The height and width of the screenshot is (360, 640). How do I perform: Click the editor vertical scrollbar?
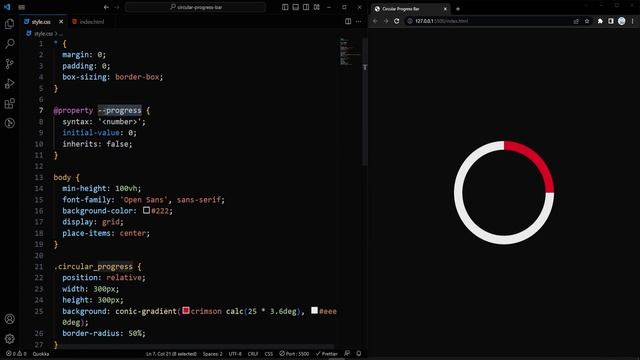point(364,102)
